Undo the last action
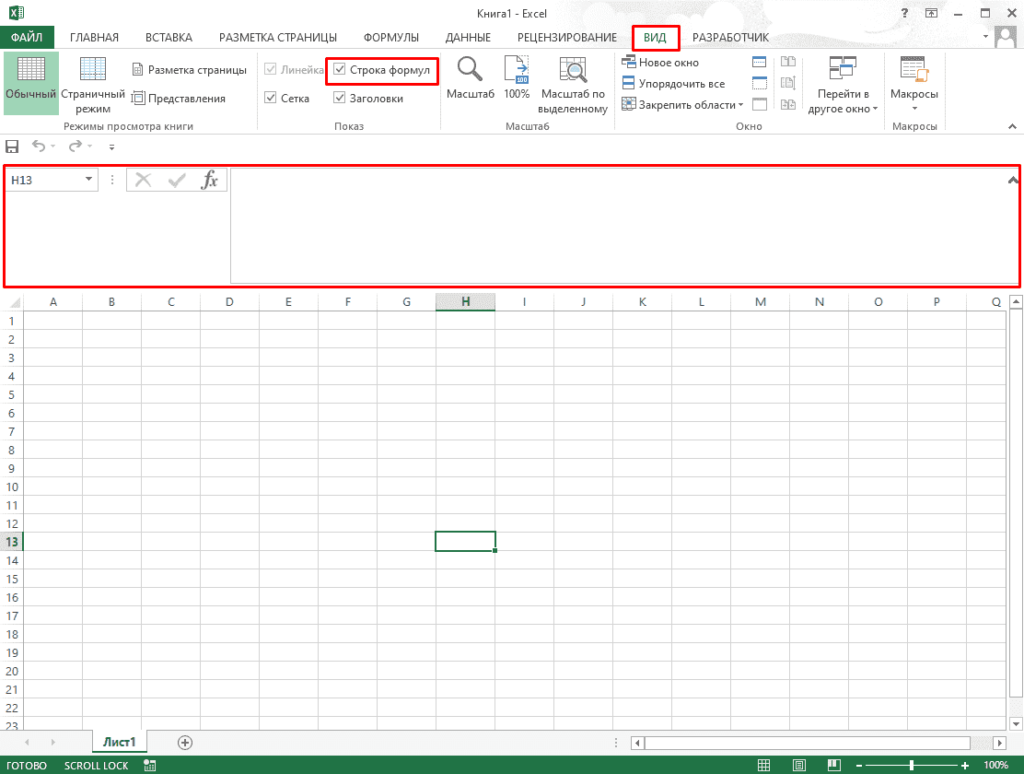1024x774 pixels. (39, 146)
